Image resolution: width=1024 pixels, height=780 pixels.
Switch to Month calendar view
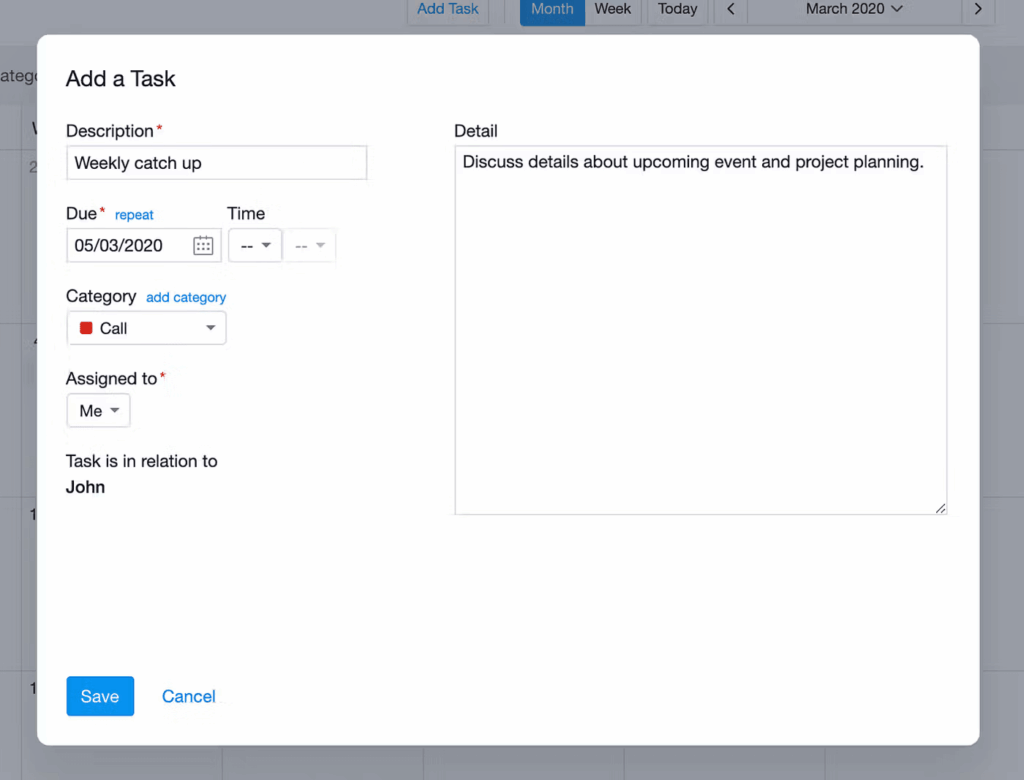pos(552,9)
